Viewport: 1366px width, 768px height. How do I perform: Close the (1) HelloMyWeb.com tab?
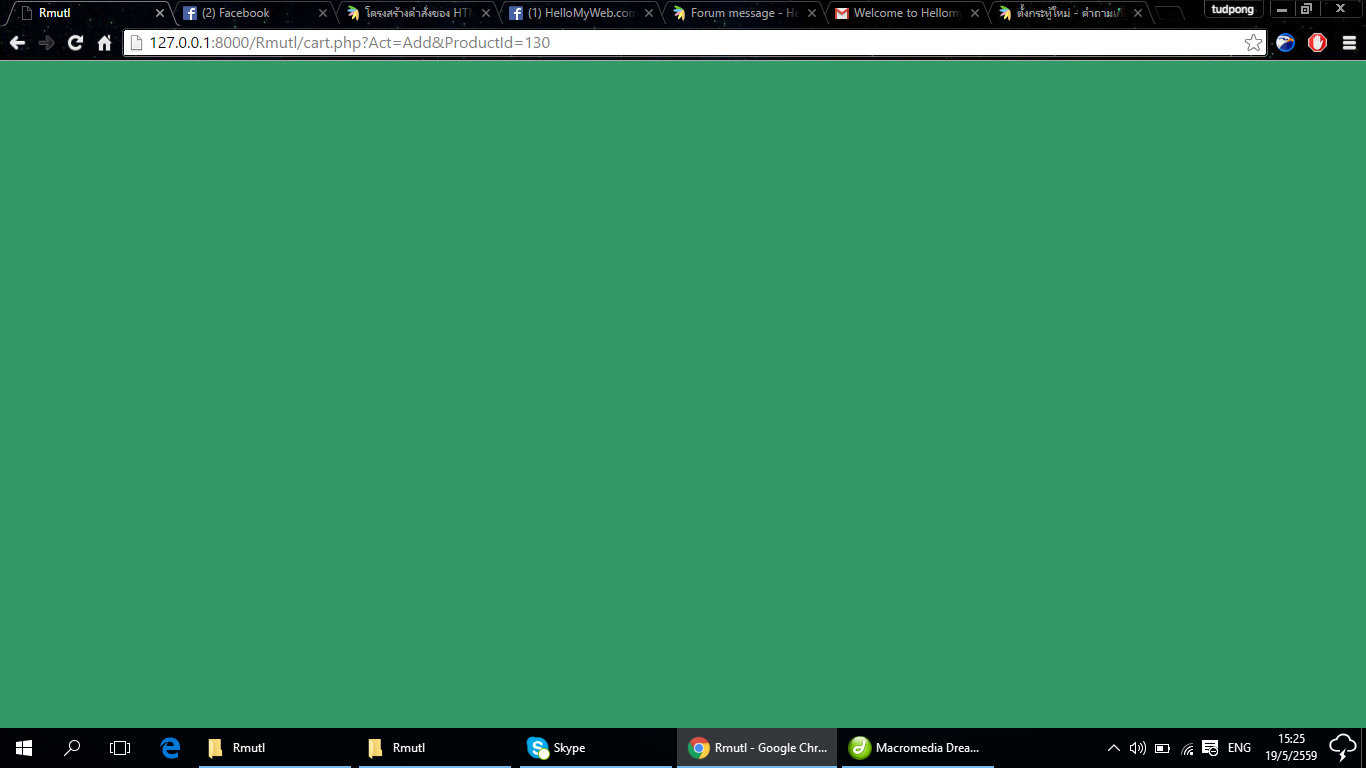(x=648, y=13)
